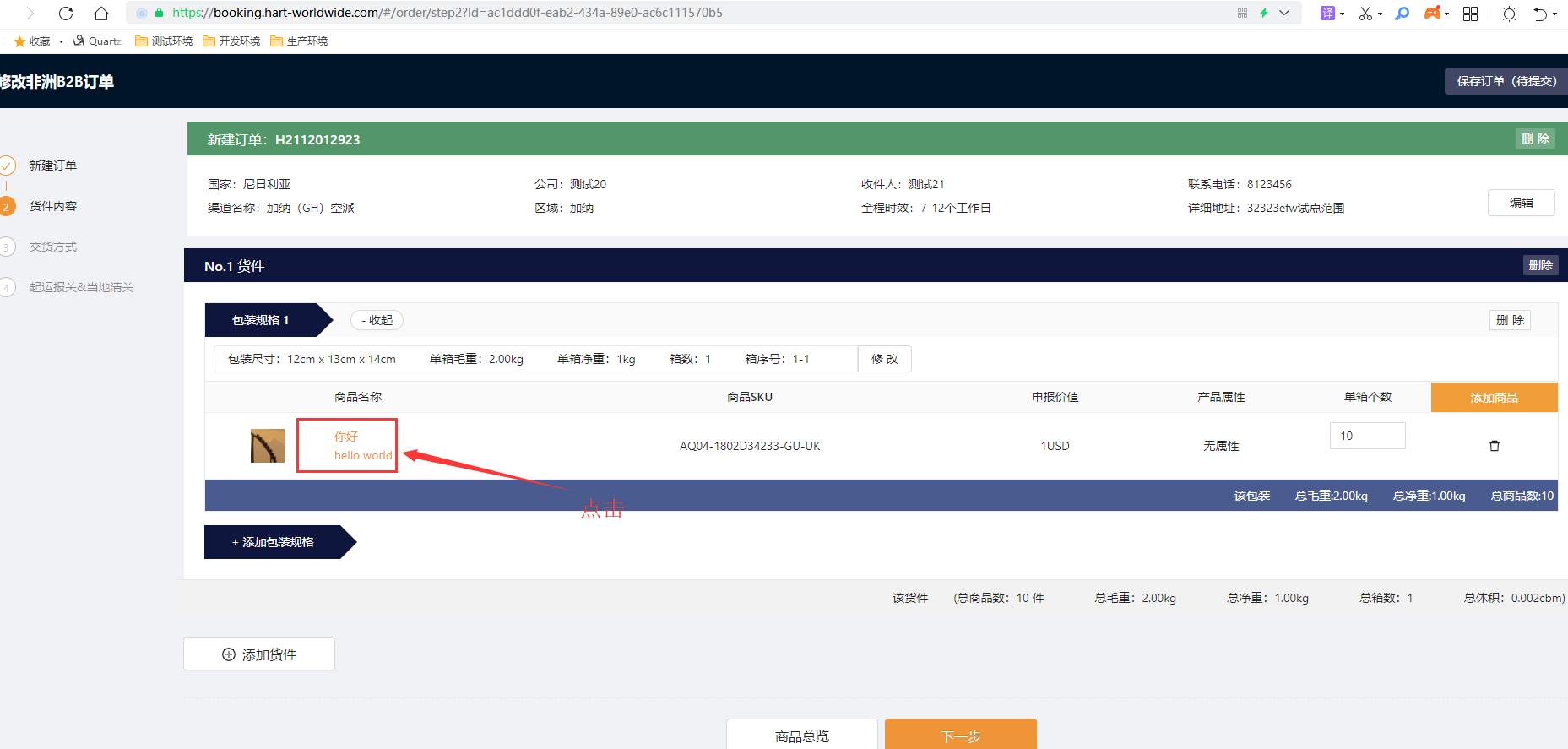
Task: Go to browser home page icon
Action: tap(101, 14)
